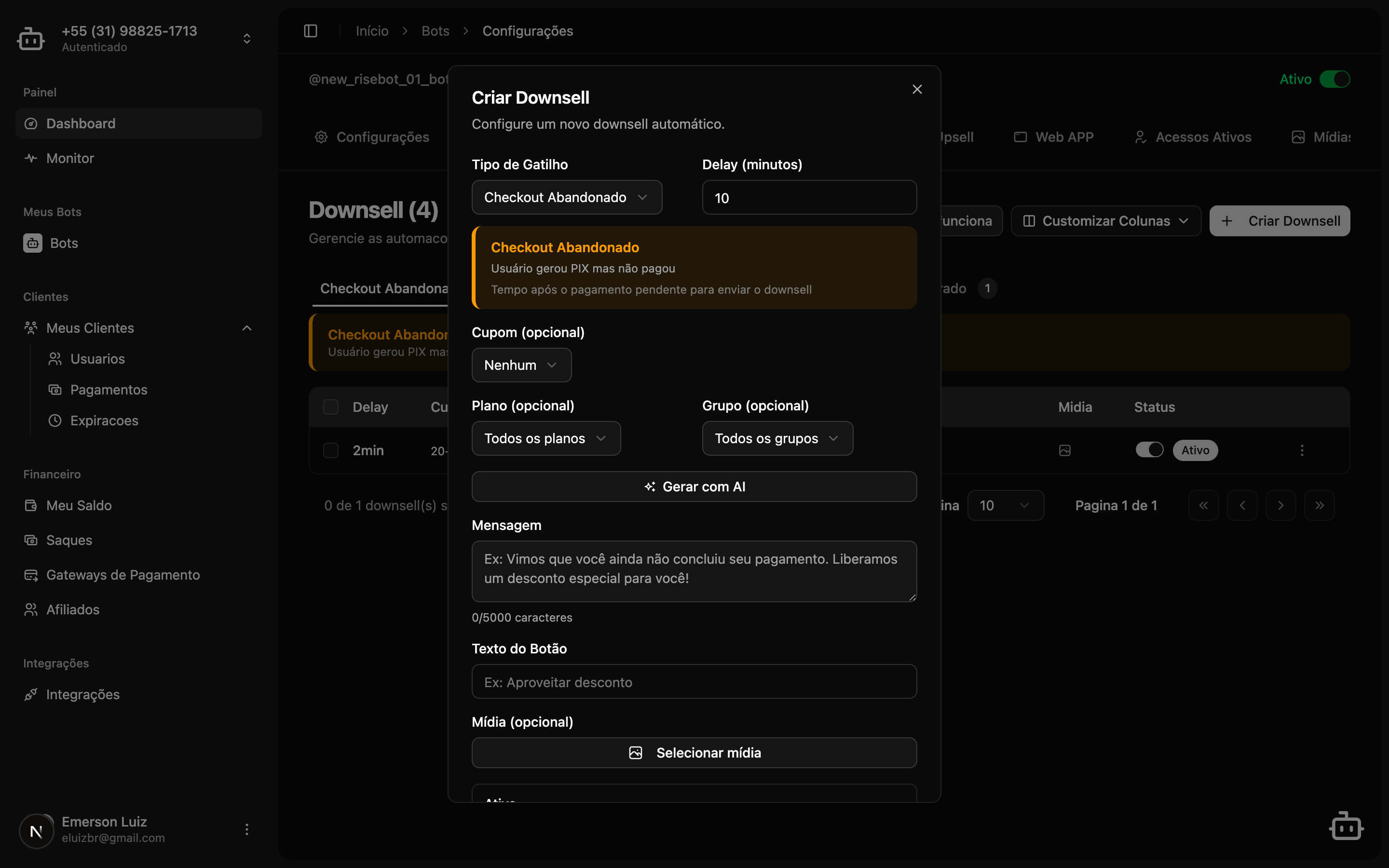The width and height of the screenshot is (1389, 868).
Task: Go to last page of downsells
Action: click(x=1319, y=505)
